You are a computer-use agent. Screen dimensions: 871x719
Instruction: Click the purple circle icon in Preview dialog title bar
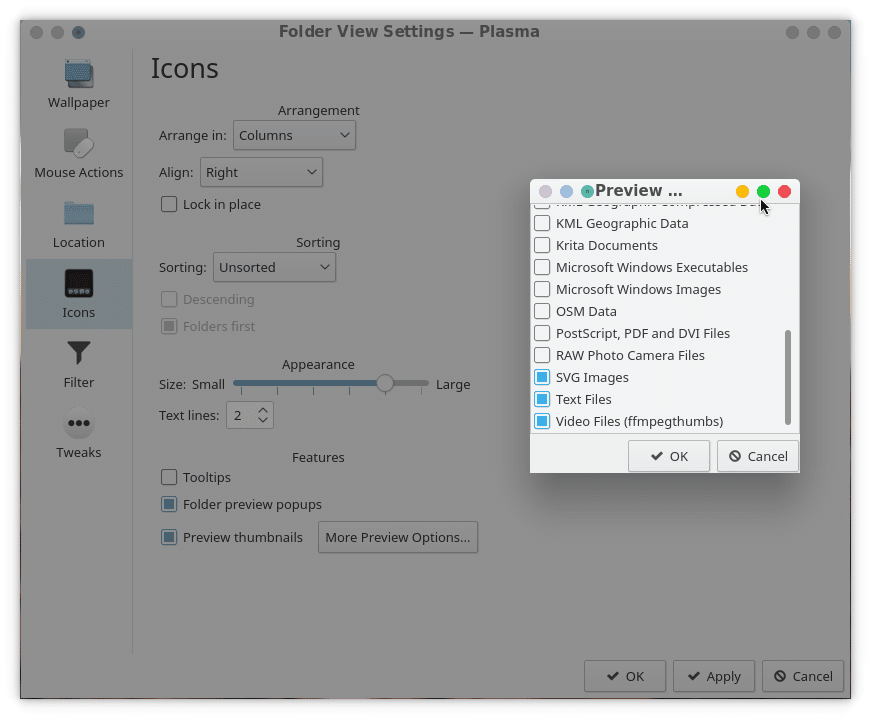point(545,192)
